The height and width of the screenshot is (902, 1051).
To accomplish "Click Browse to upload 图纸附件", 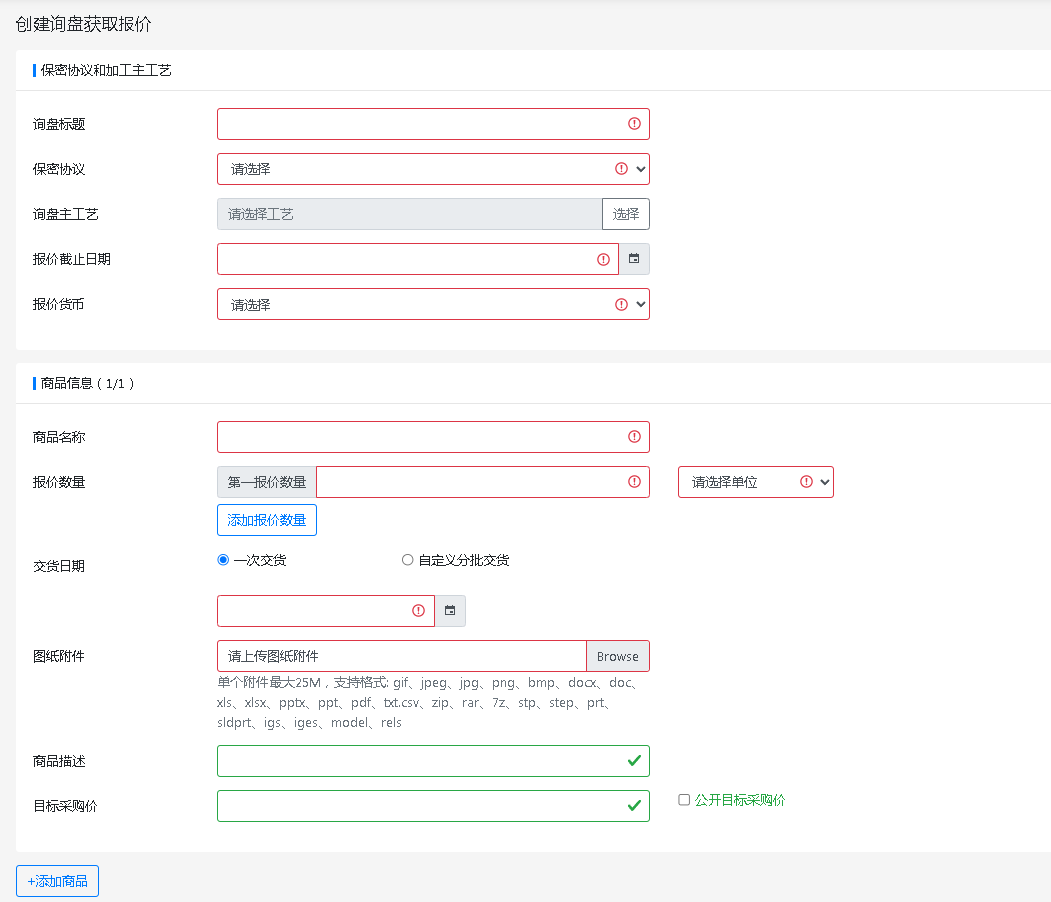I will (x=617, y=656).
